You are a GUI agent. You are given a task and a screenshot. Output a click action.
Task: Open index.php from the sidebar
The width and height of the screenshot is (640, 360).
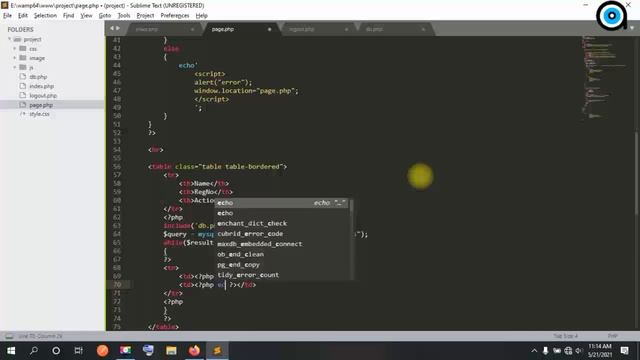[x=42, y=86]
